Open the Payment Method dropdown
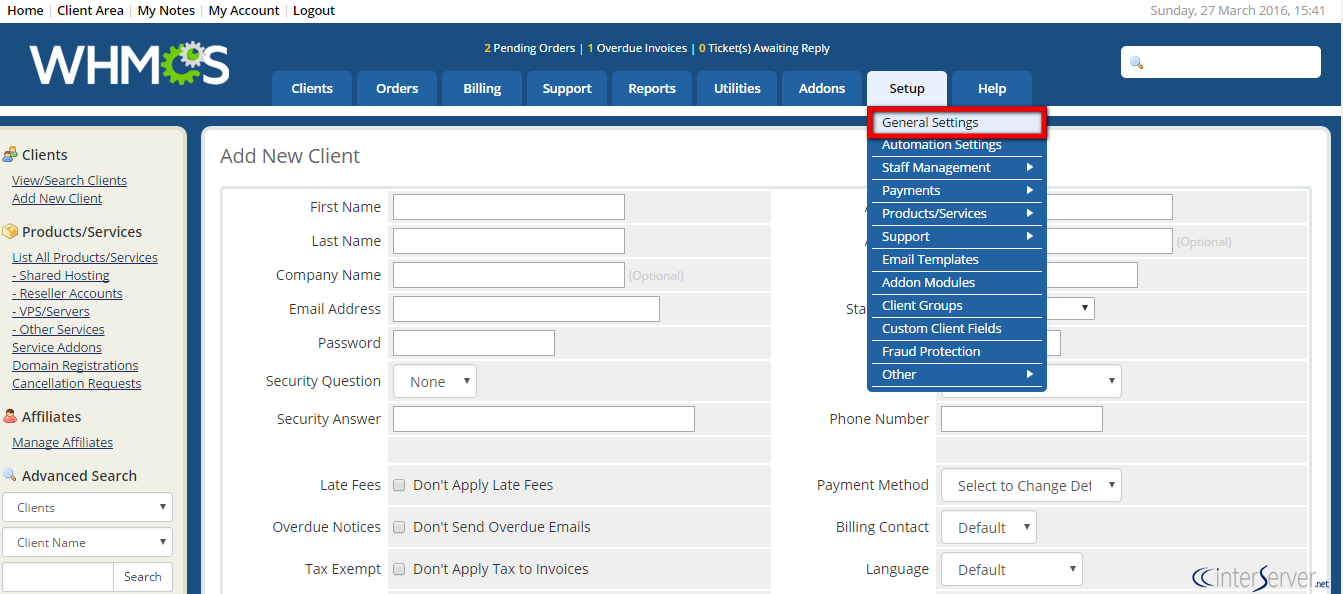 pyautogui.click(x=1031, y=486)
